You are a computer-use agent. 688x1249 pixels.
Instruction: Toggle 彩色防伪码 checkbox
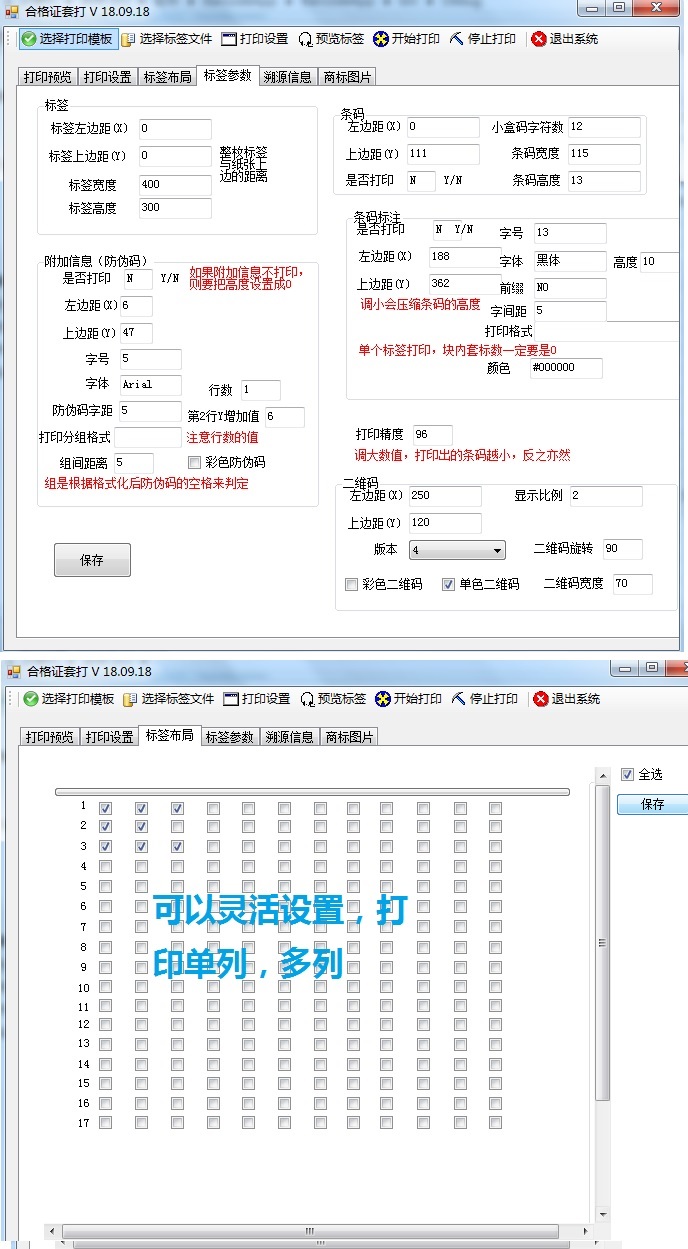click(x=195, y=463)
